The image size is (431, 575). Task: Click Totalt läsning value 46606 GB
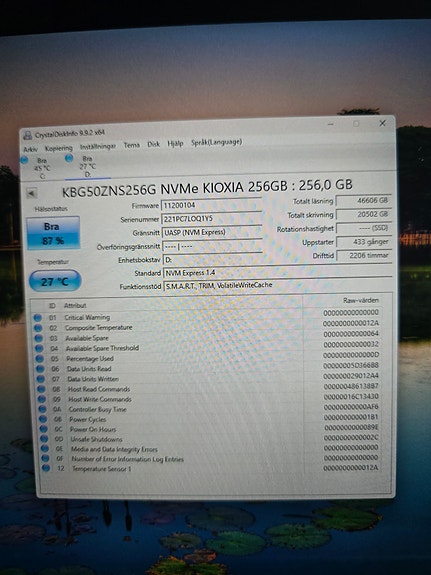[363, 201]
